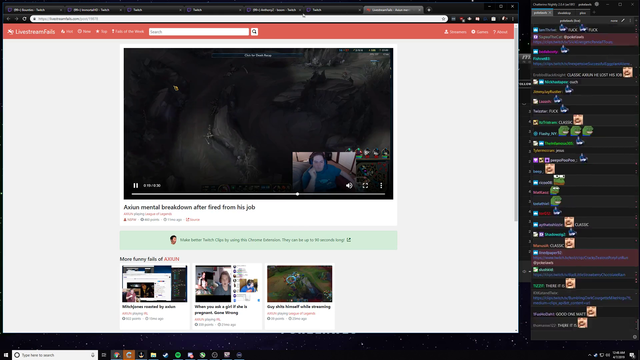Open the Chrome Extension promo banner link
This screenshot has height=360, width=640.
tap(258, 240)
